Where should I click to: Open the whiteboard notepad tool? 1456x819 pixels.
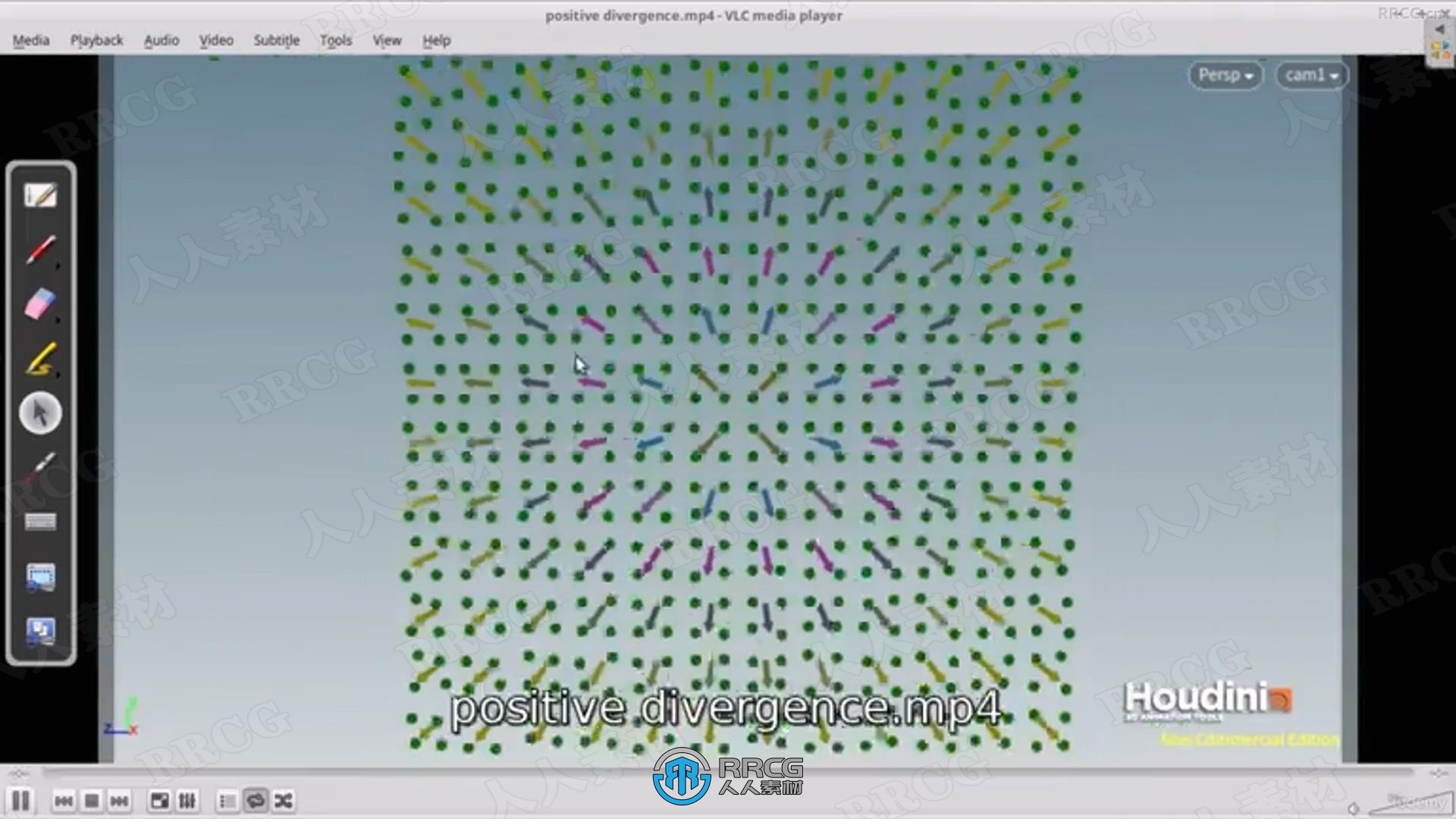tap(40, 196)
